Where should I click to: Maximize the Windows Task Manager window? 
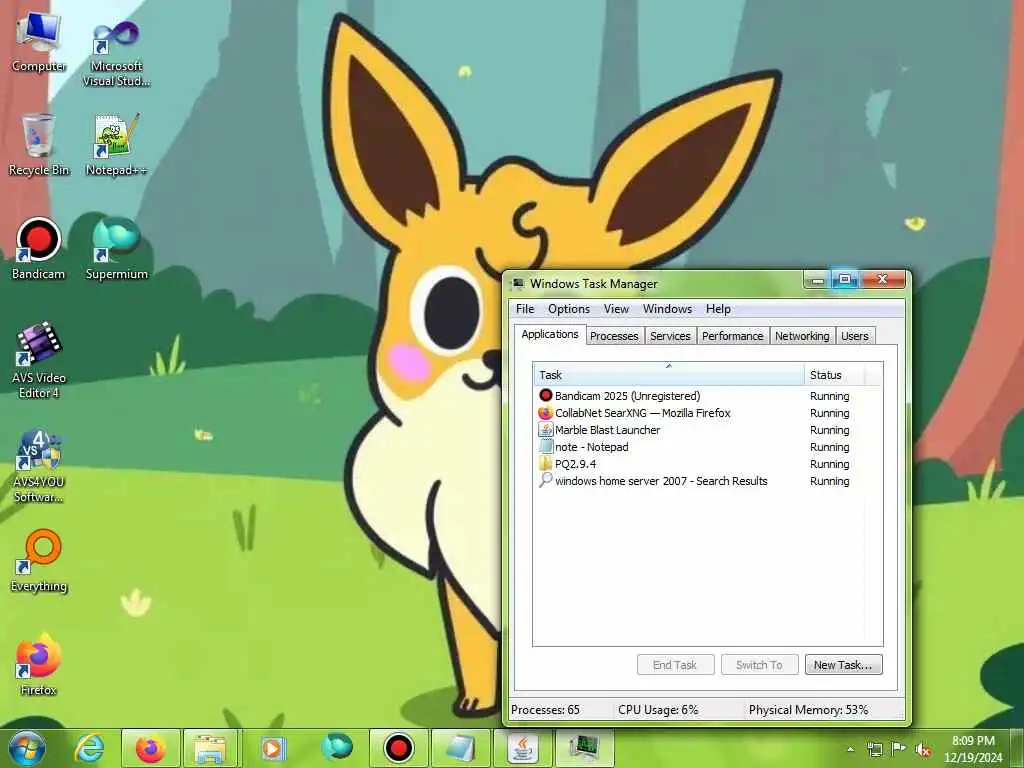[x=844, y=280]
